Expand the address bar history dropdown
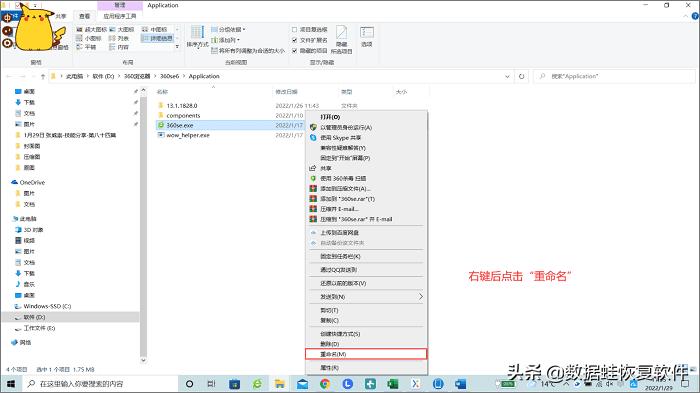 507,76
